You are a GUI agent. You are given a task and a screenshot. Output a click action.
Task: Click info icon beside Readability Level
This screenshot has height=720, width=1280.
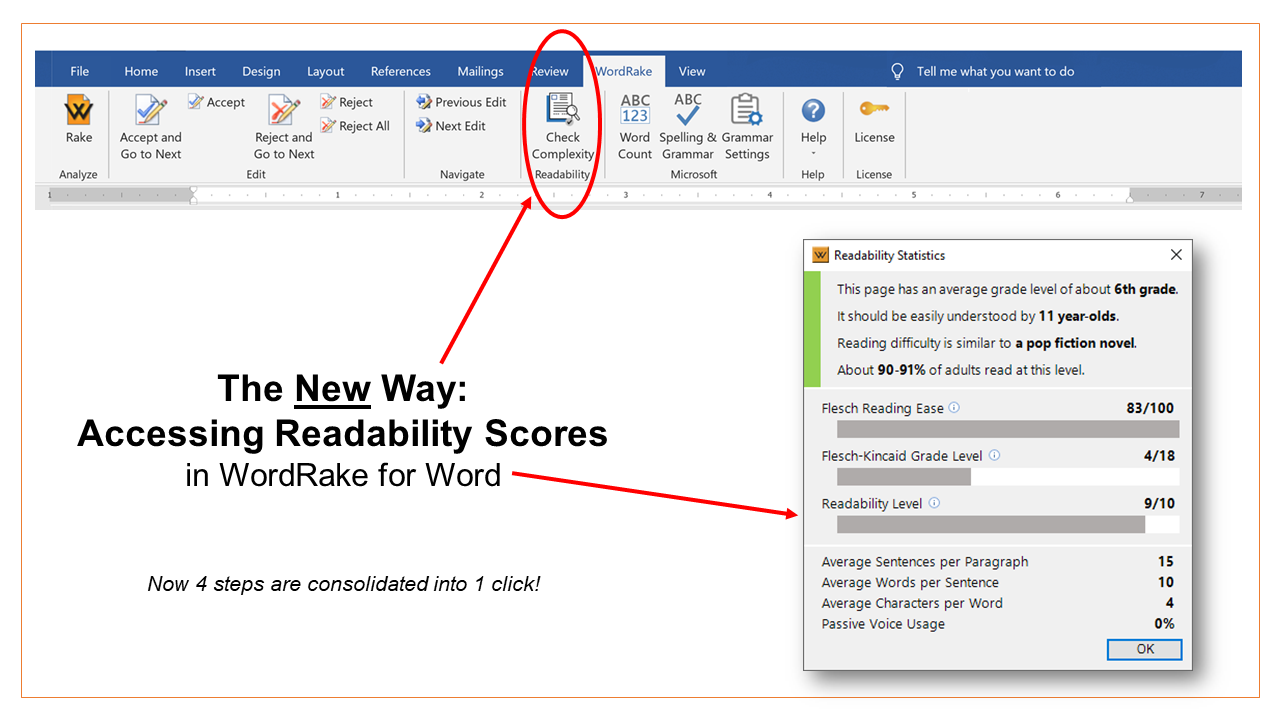click(934, 503)
